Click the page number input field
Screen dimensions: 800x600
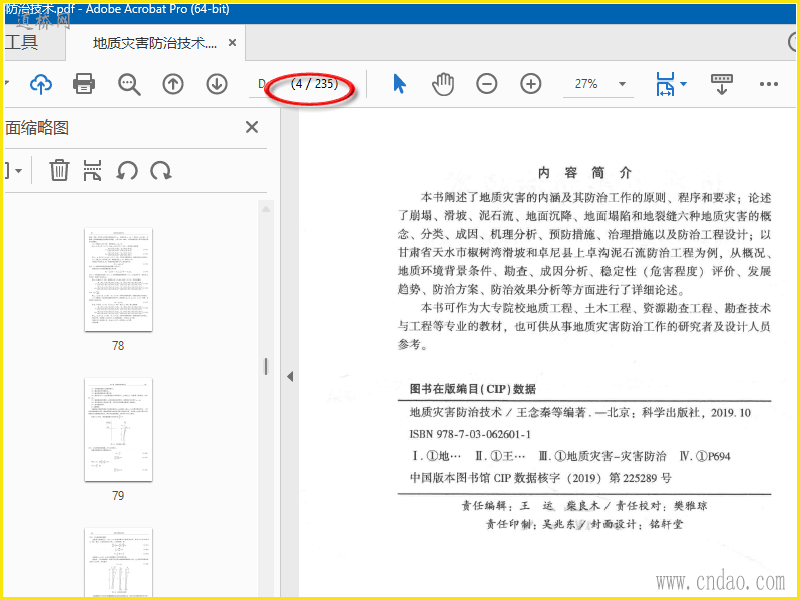261,84
